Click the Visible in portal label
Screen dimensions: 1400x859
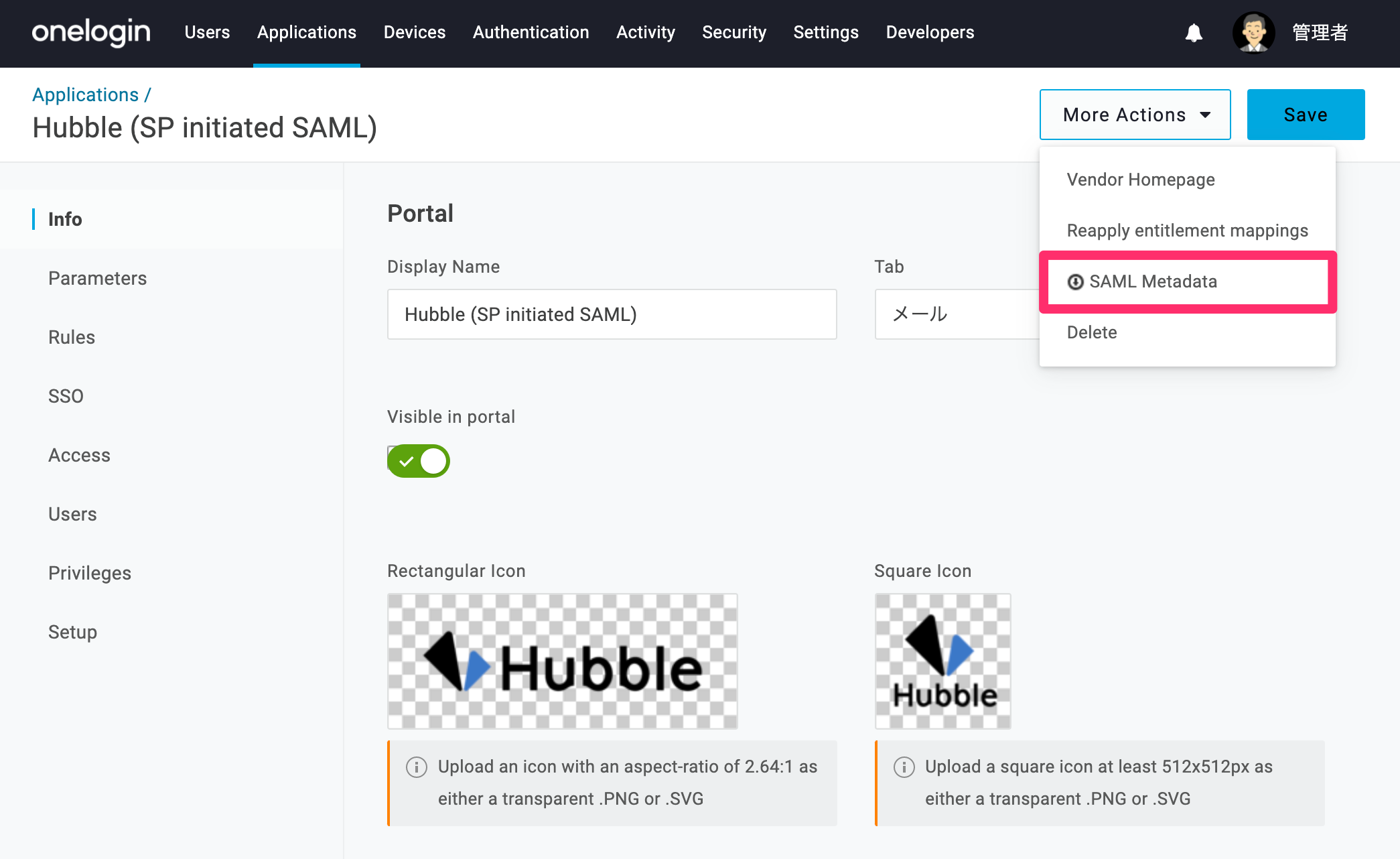click(451, 417)
